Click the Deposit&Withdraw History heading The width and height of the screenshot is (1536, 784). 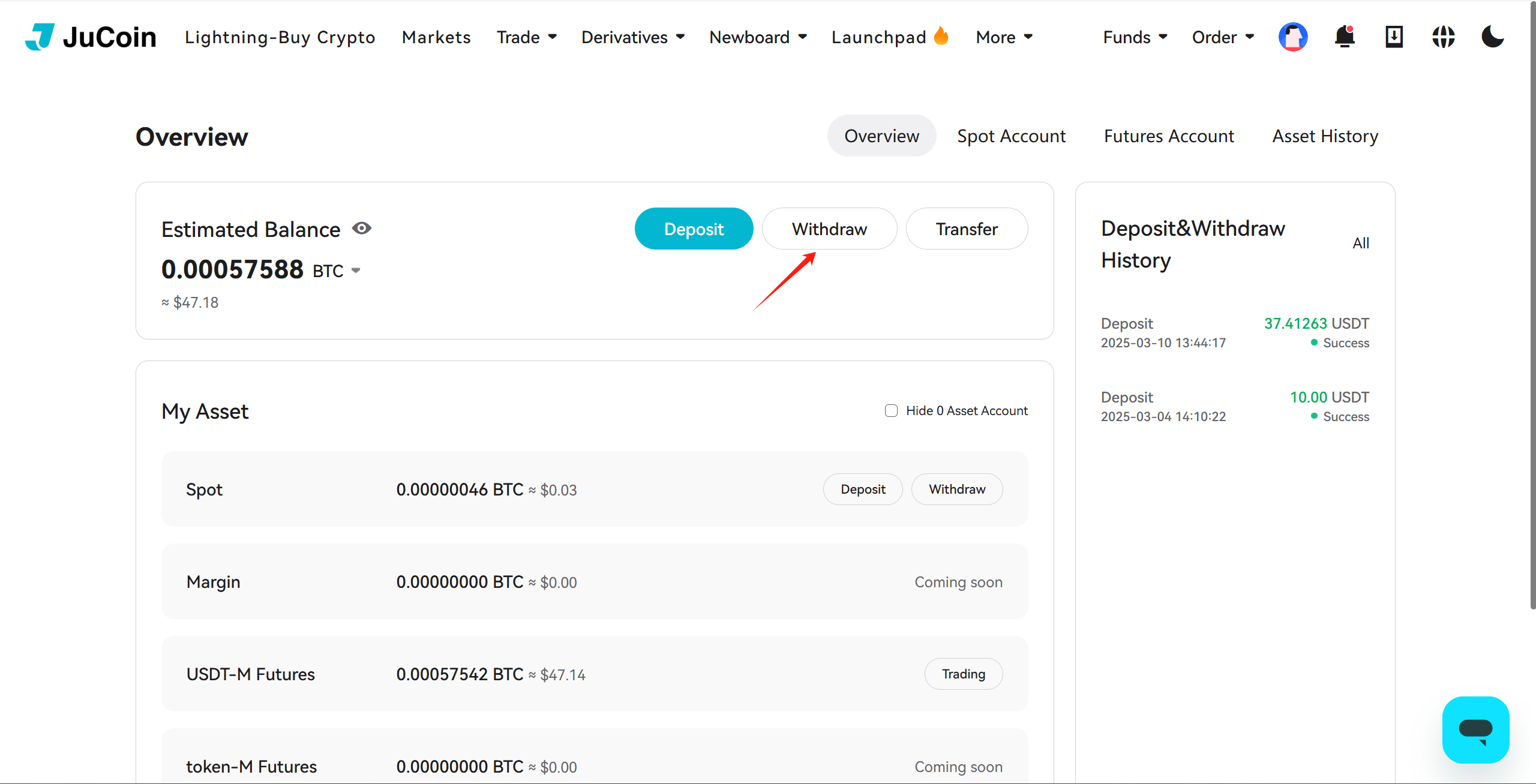1193,244
